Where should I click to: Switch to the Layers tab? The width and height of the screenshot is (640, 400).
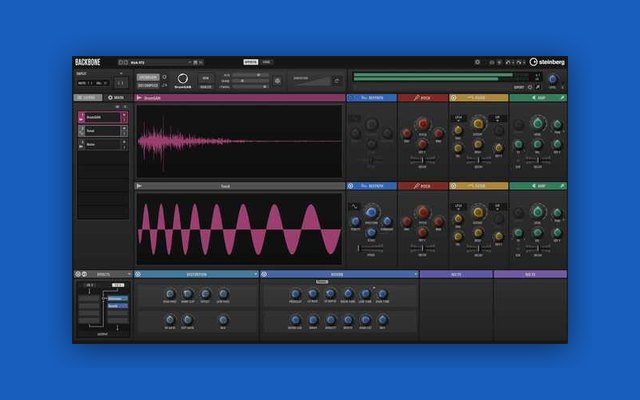click(x=88, y=98)
